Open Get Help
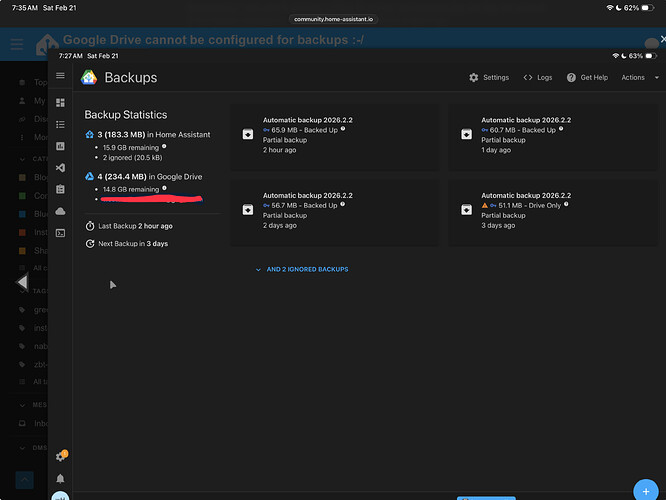666x500 pixels. click(x=587, y=77)
